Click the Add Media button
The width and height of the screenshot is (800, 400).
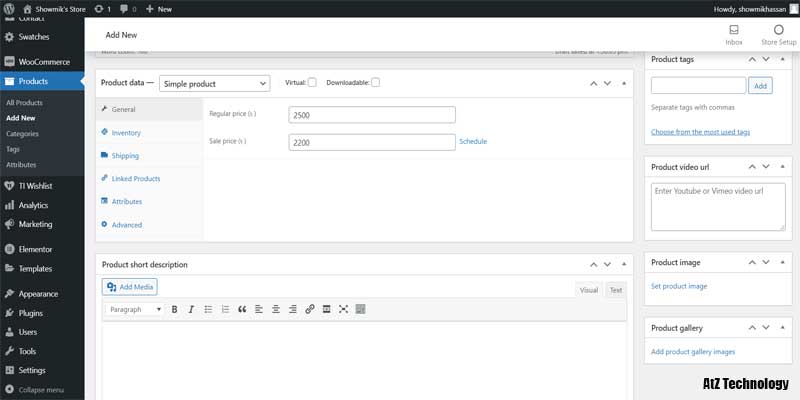[130, 287]
